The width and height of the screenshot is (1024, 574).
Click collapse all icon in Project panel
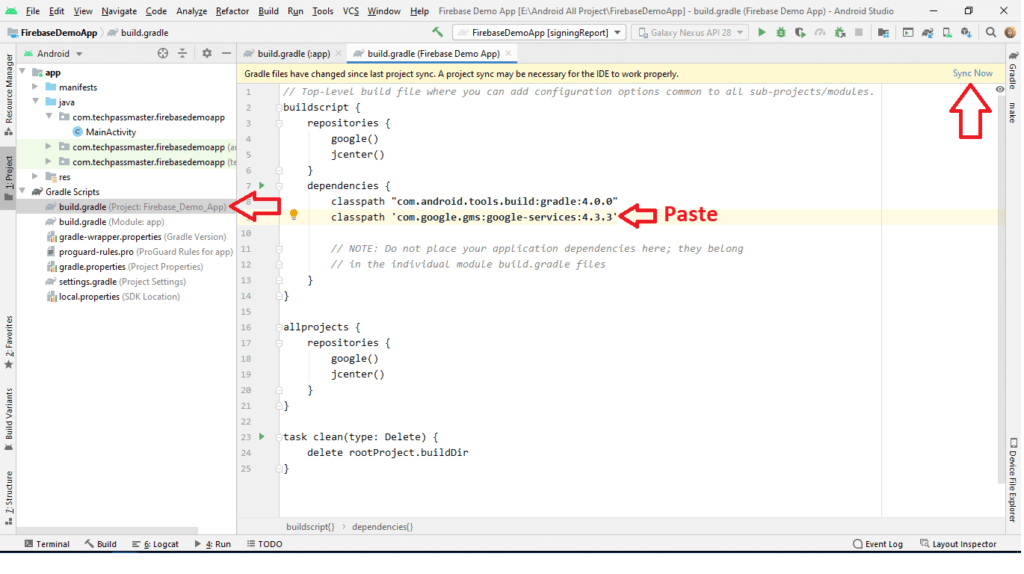point(182,53)
